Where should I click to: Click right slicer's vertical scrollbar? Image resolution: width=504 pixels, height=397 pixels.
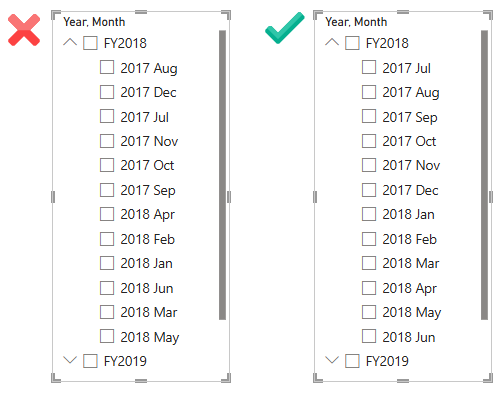click(x=484, y=175)
